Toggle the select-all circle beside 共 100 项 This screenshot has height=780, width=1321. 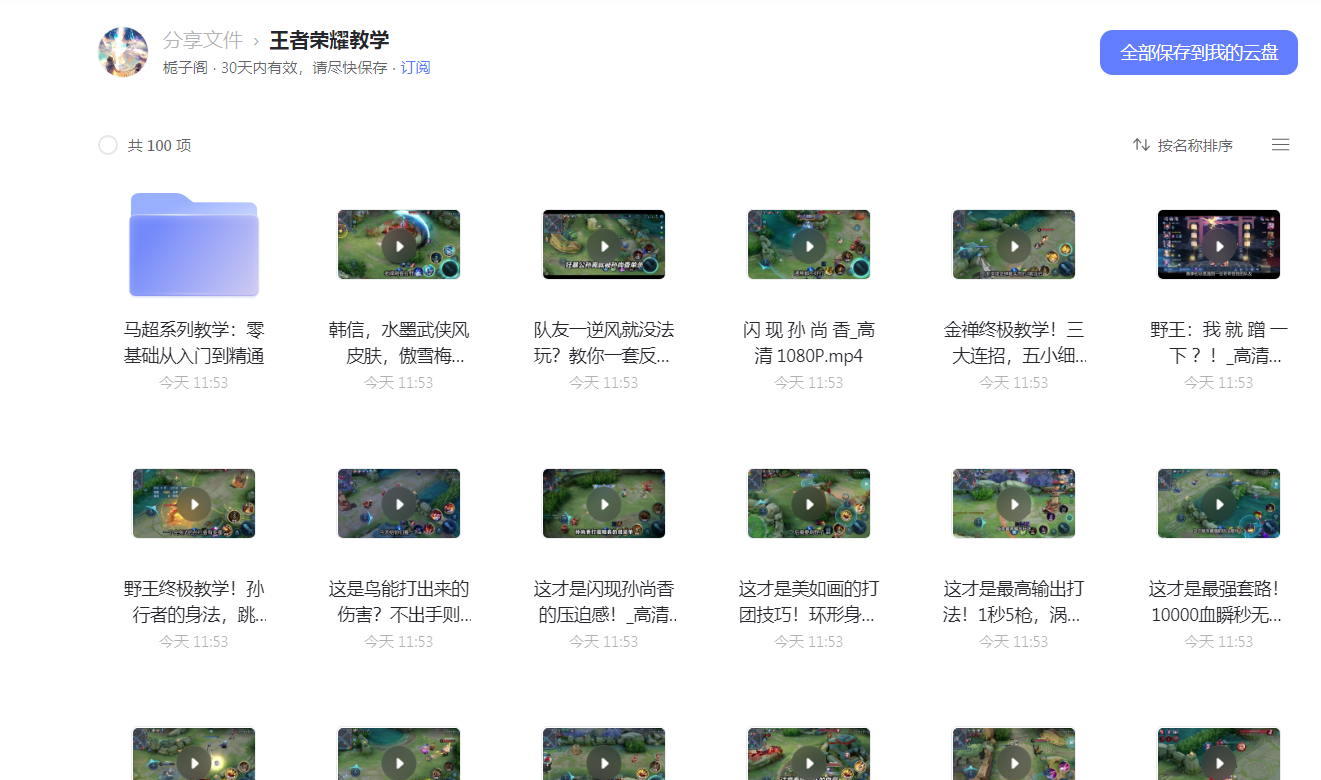coord(108,145)
